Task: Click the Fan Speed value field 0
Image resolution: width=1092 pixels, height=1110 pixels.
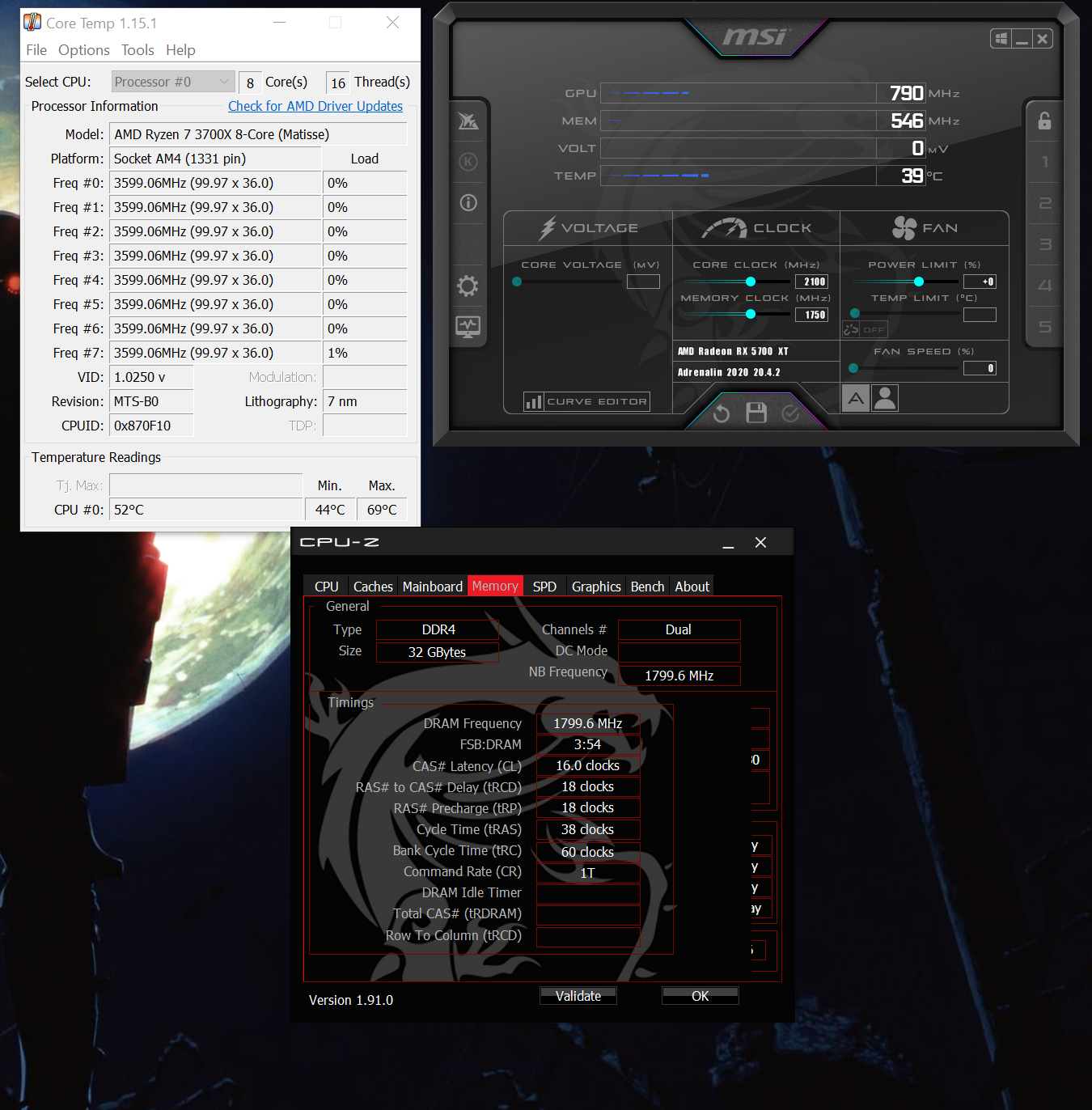Action: pyautogui.click(x=980, y=368)
